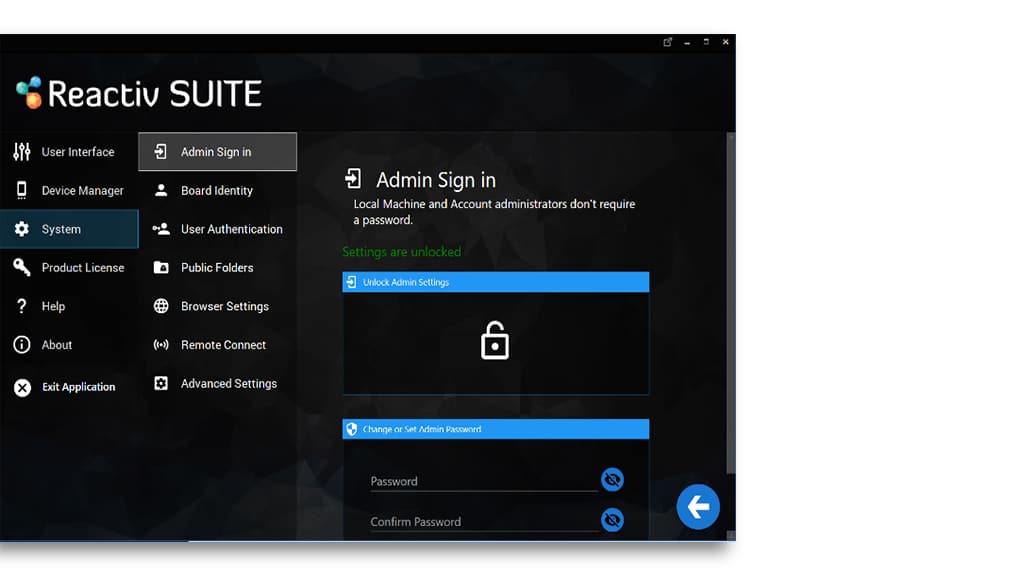The width and height of the screenshot is (1024, 576).
Task: Open the About section
Action: pyautogui.click(x=69, y=344)
